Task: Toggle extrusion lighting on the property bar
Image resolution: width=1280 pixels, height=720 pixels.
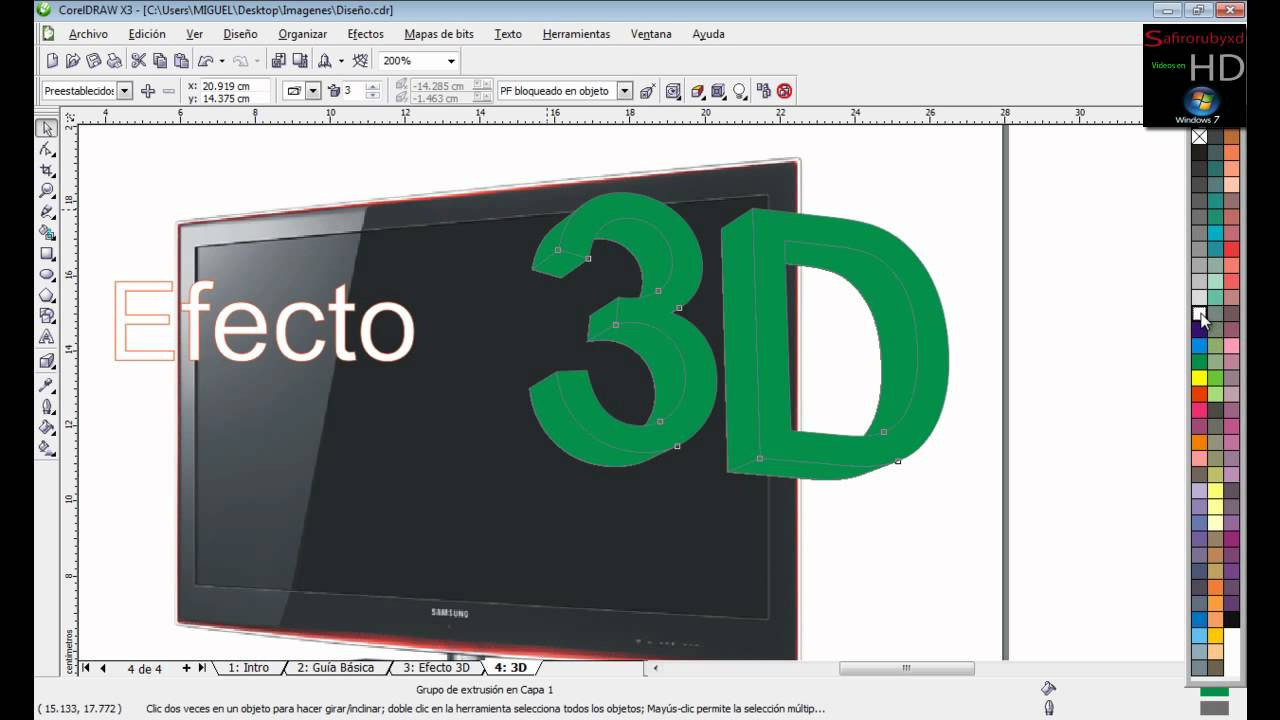Action: coord(739,90)
